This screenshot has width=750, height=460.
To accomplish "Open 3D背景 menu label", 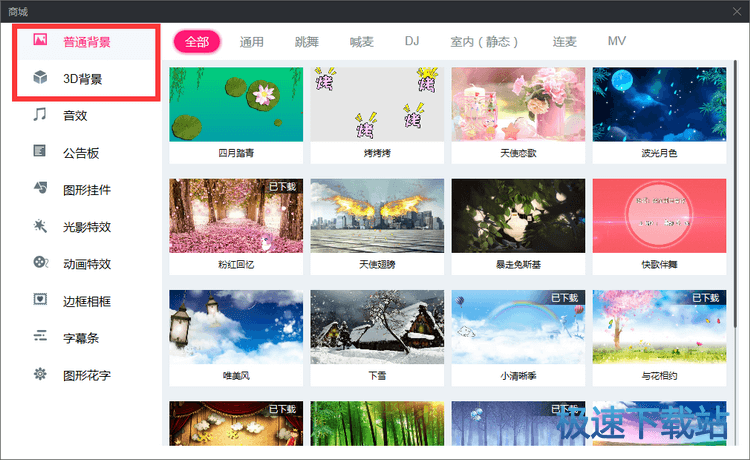I will click(83, 79).
